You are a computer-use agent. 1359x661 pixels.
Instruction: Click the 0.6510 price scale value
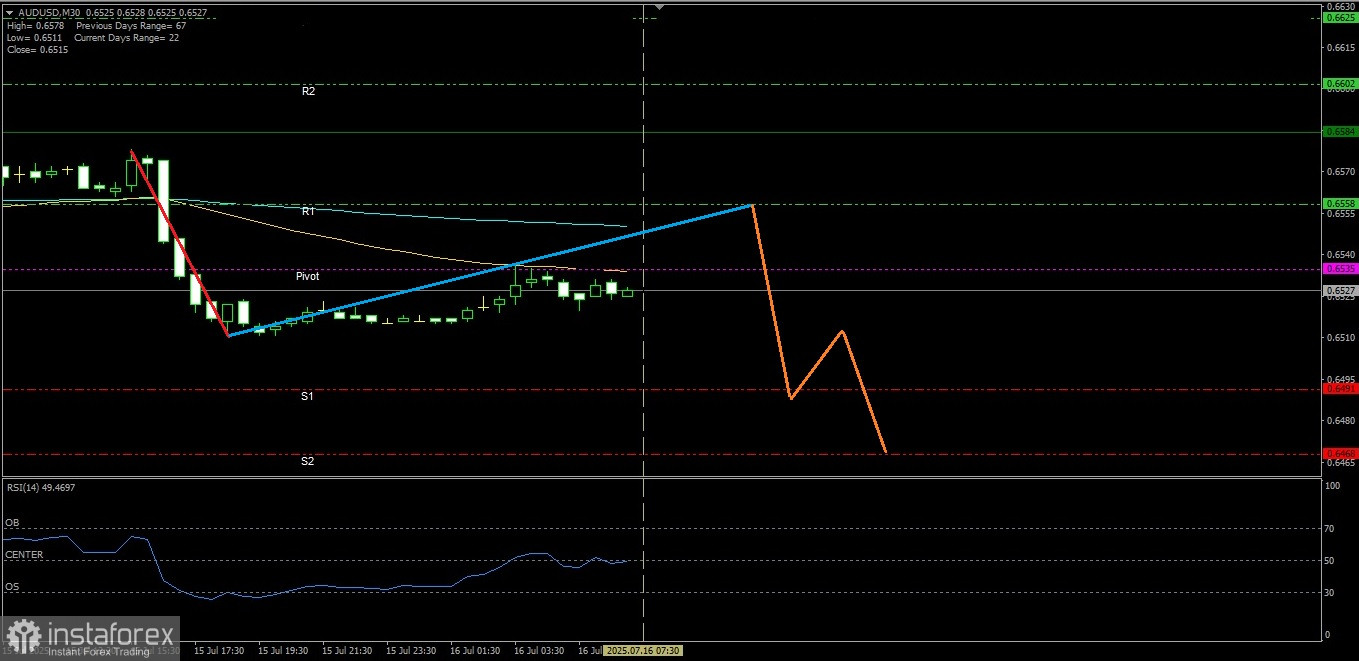click(1343, 338)
